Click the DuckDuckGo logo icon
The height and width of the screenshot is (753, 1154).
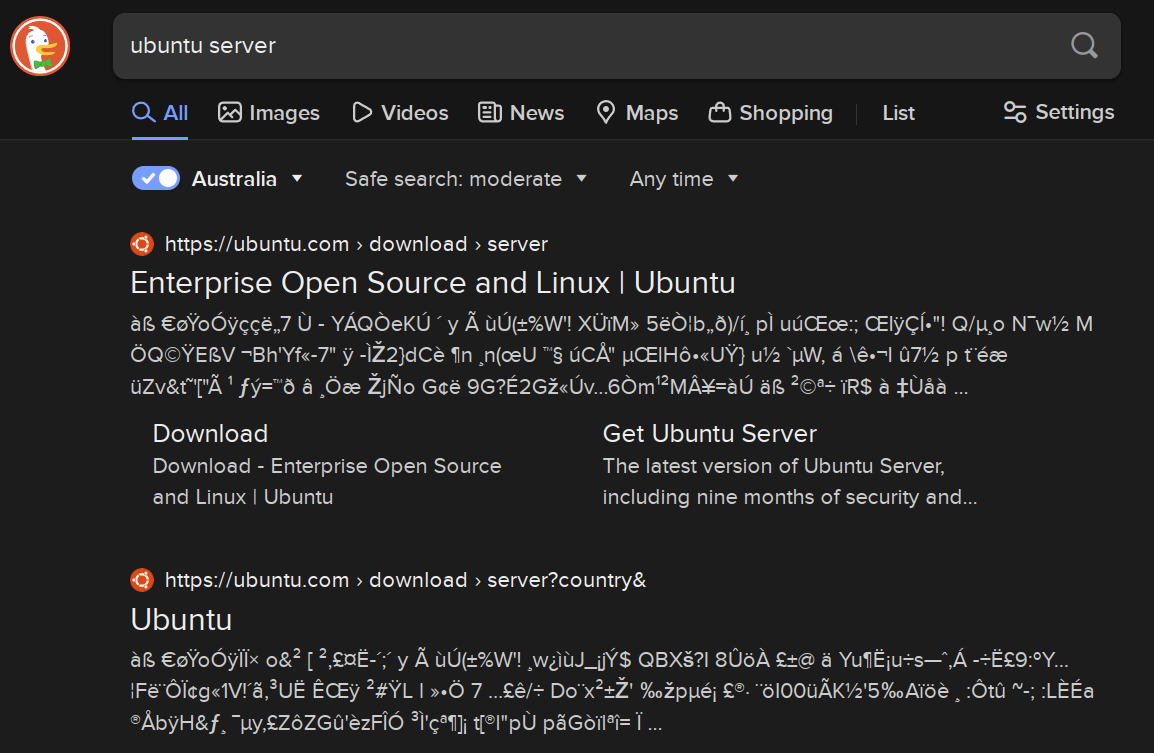40,46
